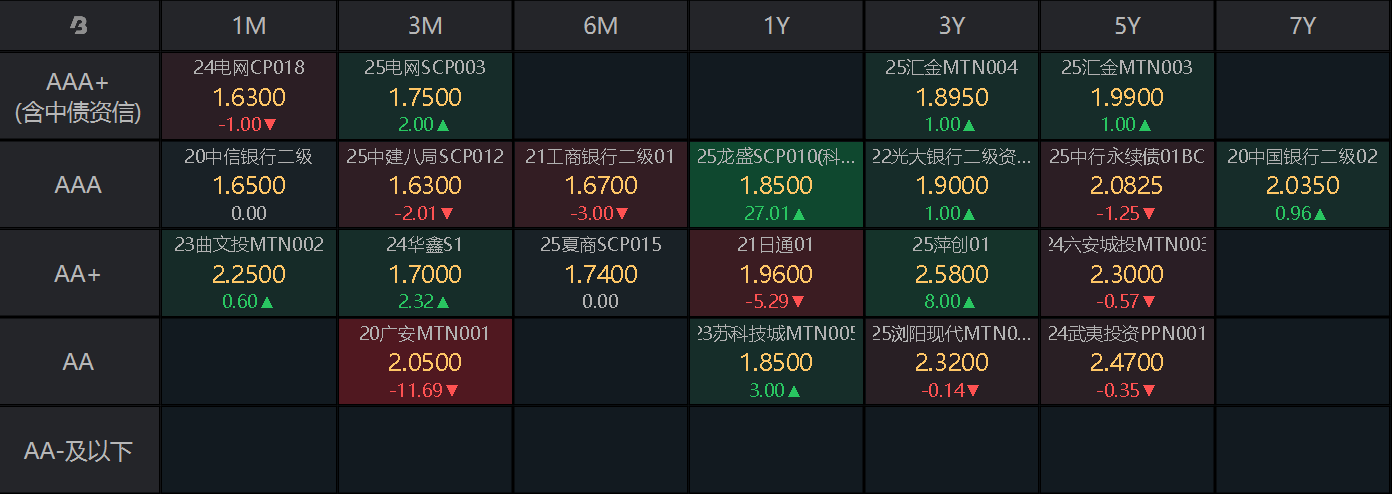1392x494 pixels.
Task: Open the 20广安MTN001 bond cell
Action: point(425,361)
